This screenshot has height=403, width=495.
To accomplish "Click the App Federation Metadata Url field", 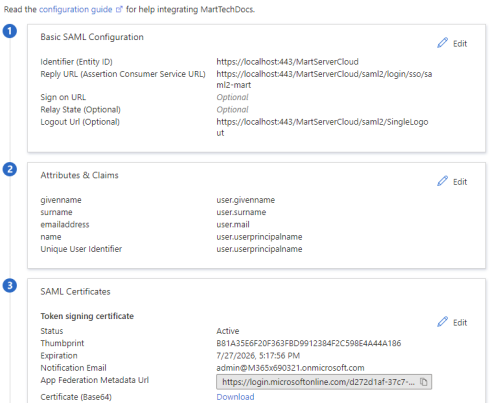I will point(324,382).
